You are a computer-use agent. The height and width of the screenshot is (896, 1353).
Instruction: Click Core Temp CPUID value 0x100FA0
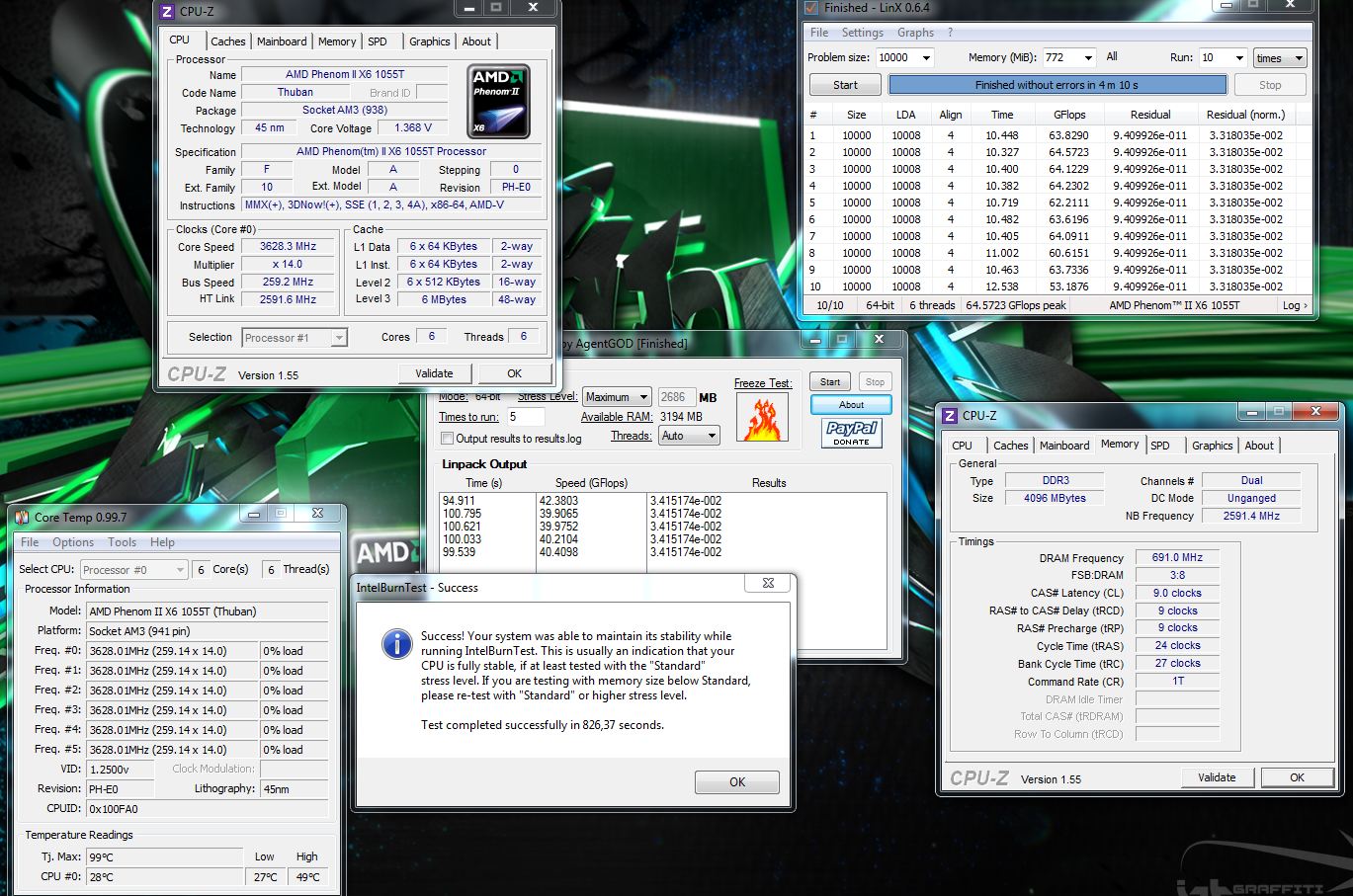click(208, 808)
